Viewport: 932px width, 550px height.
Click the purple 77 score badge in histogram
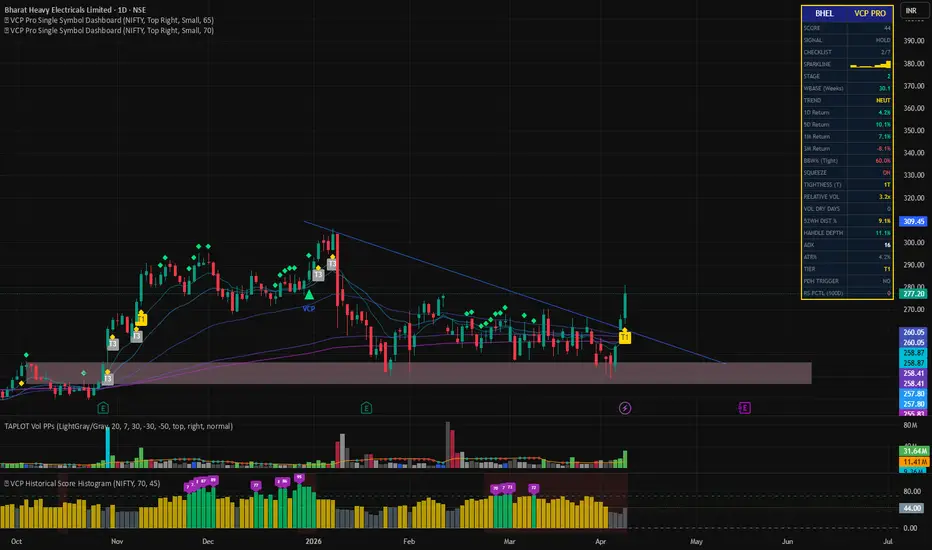click(256, 485)
